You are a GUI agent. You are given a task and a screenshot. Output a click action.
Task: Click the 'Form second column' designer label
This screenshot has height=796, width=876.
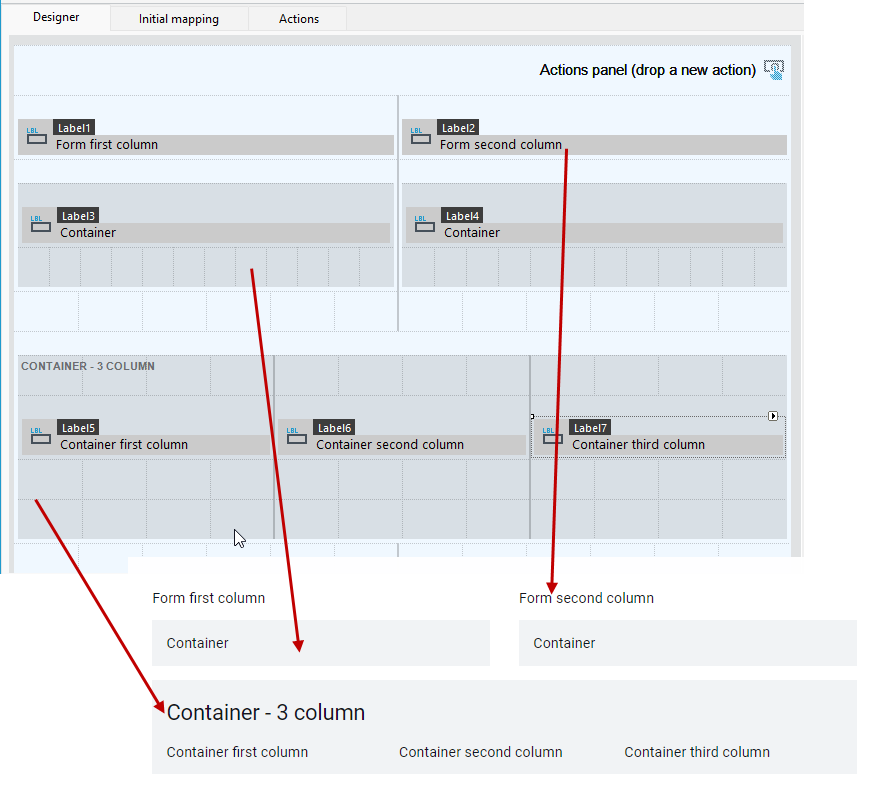click(501, 145)
